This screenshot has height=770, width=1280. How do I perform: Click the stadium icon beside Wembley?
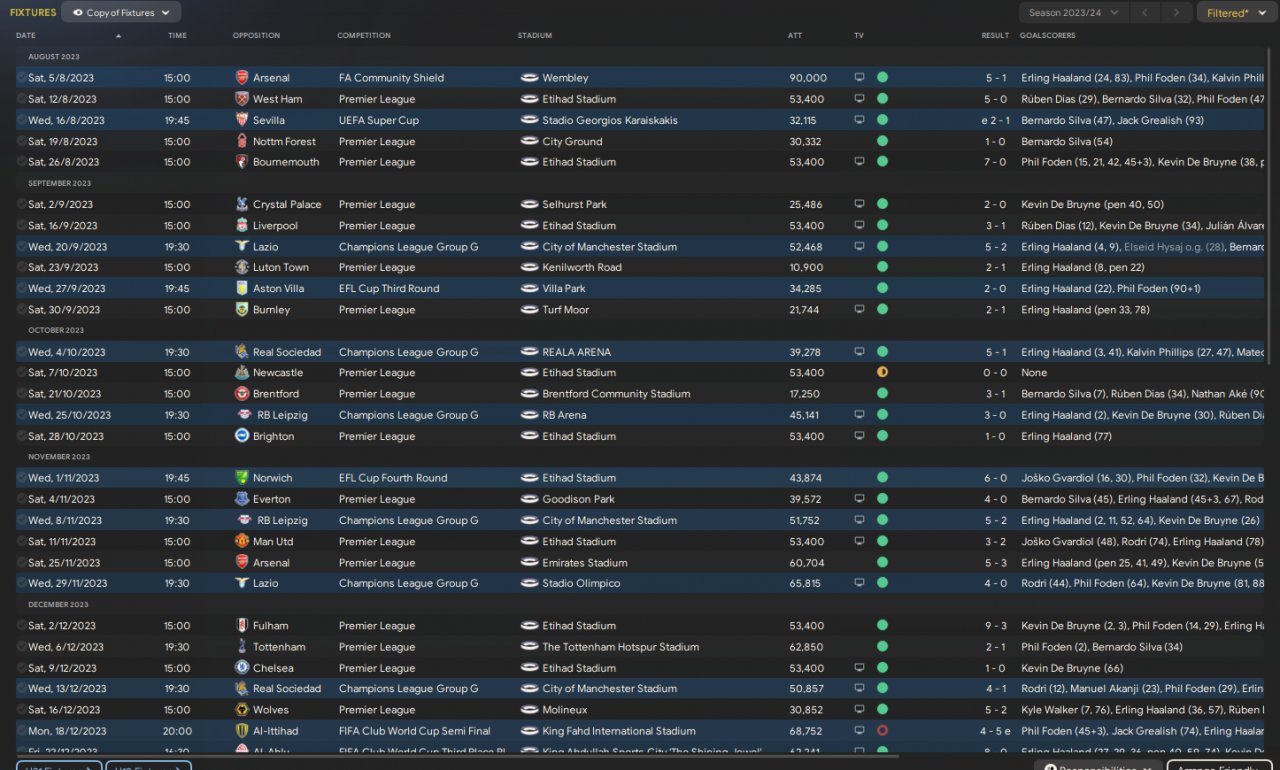530,78
